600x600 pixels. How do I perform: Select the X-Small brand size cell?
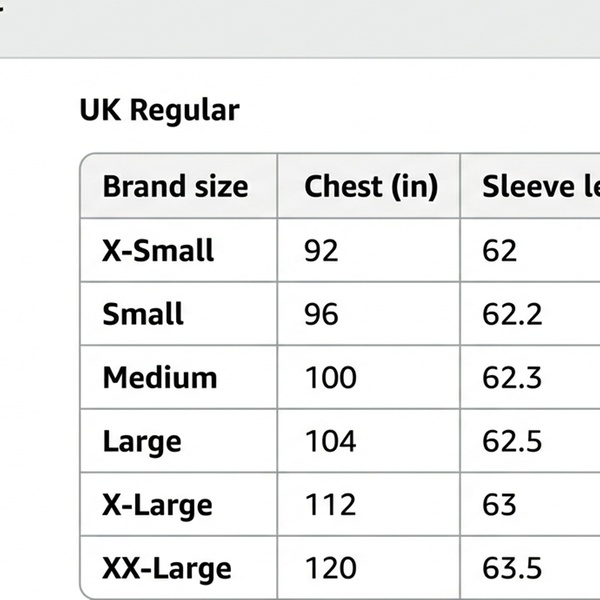tap(158, 250)
